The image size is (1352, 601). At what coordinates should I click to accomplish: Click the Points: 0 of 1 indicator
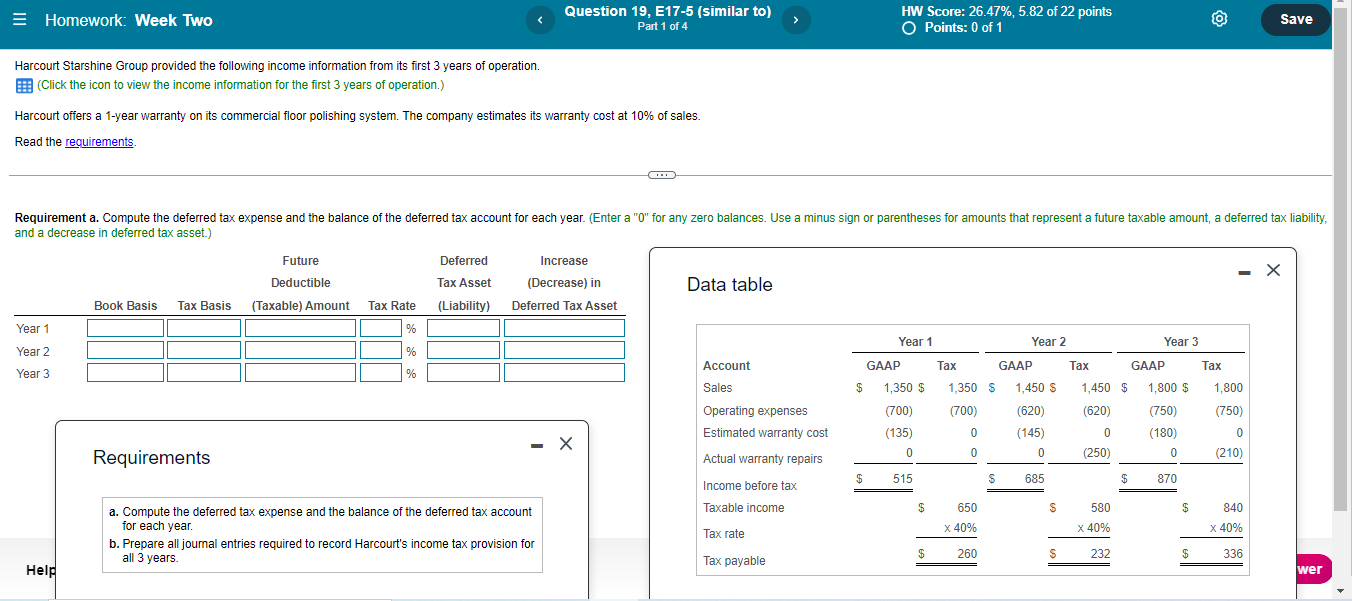pyautogui.click(x=952, y=28)
